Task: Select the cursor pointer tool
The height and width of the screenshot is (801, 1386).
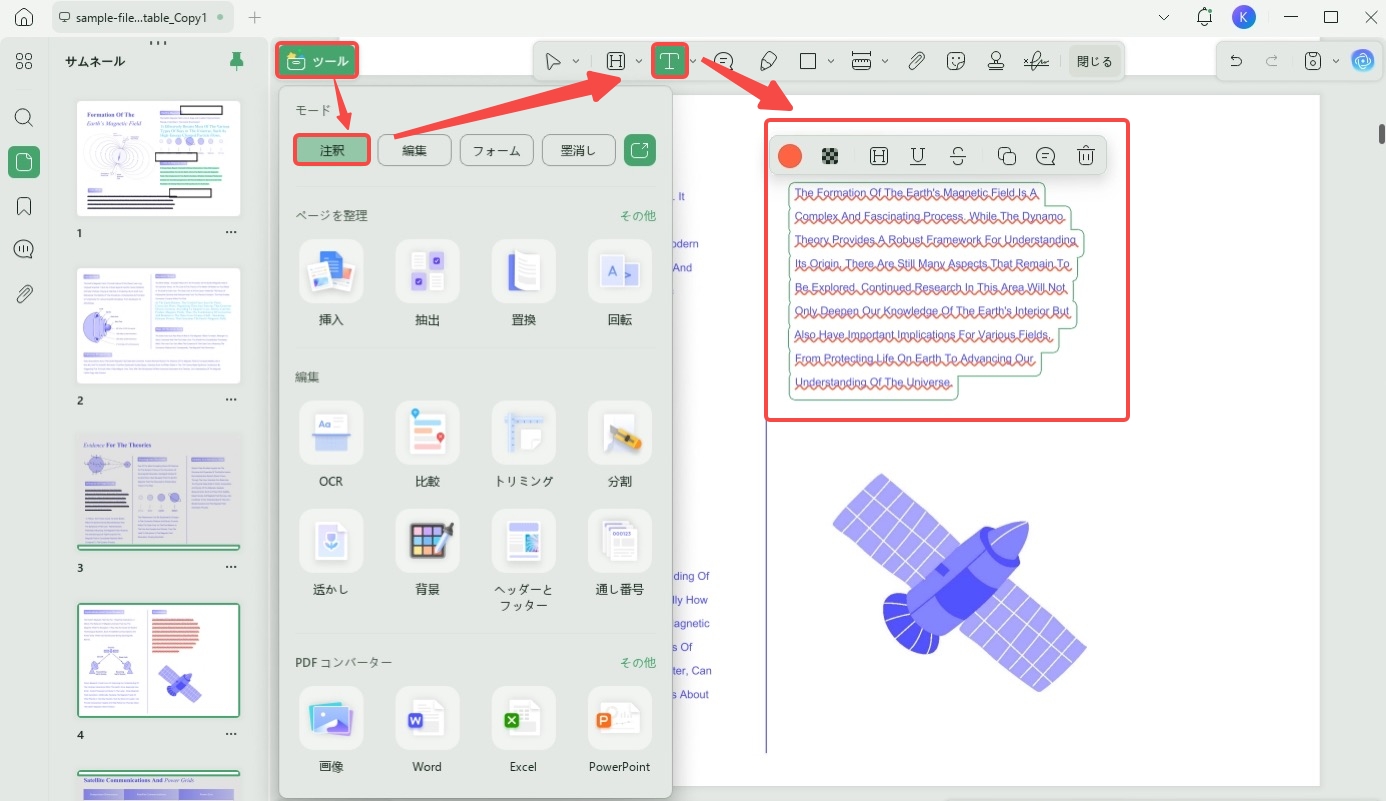Action: pos(553,61)
